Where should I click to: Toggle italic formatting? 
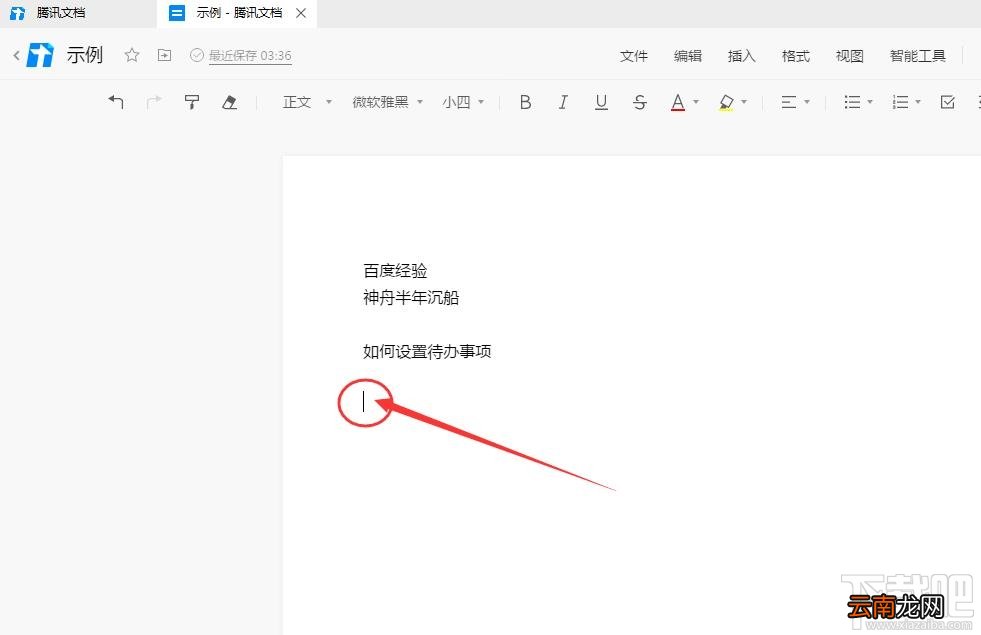(563, 102)
